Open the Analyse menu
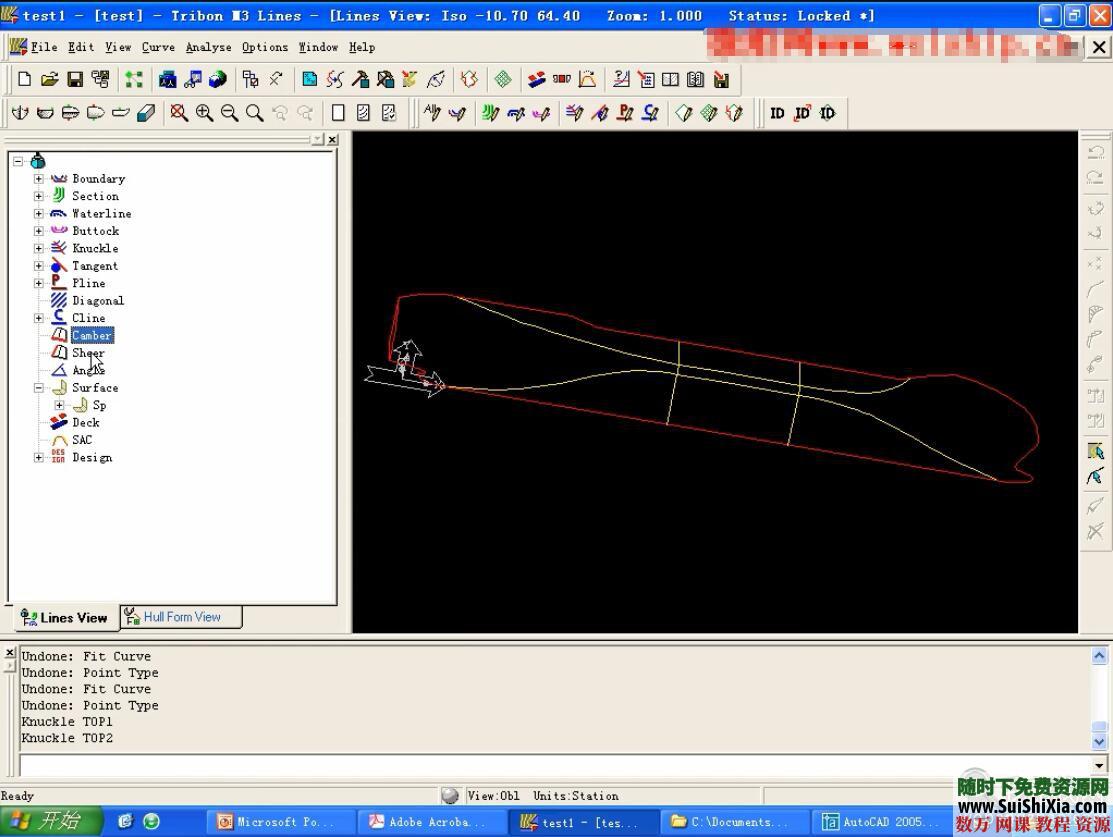Screen dimensions: 1113x837 pyautogui.click(x=208, y=47)
